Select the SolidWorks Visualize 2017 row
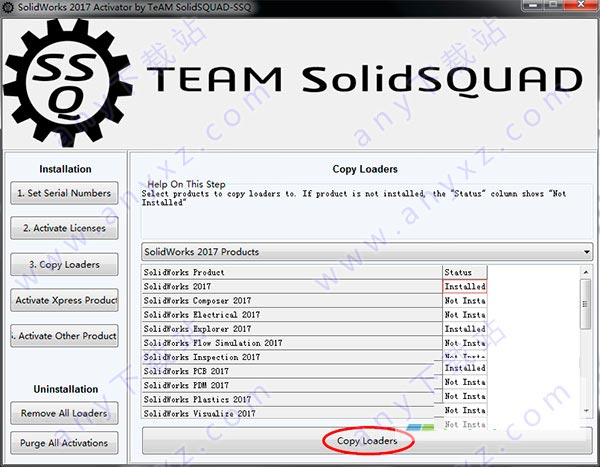 (x=292, y=413)
